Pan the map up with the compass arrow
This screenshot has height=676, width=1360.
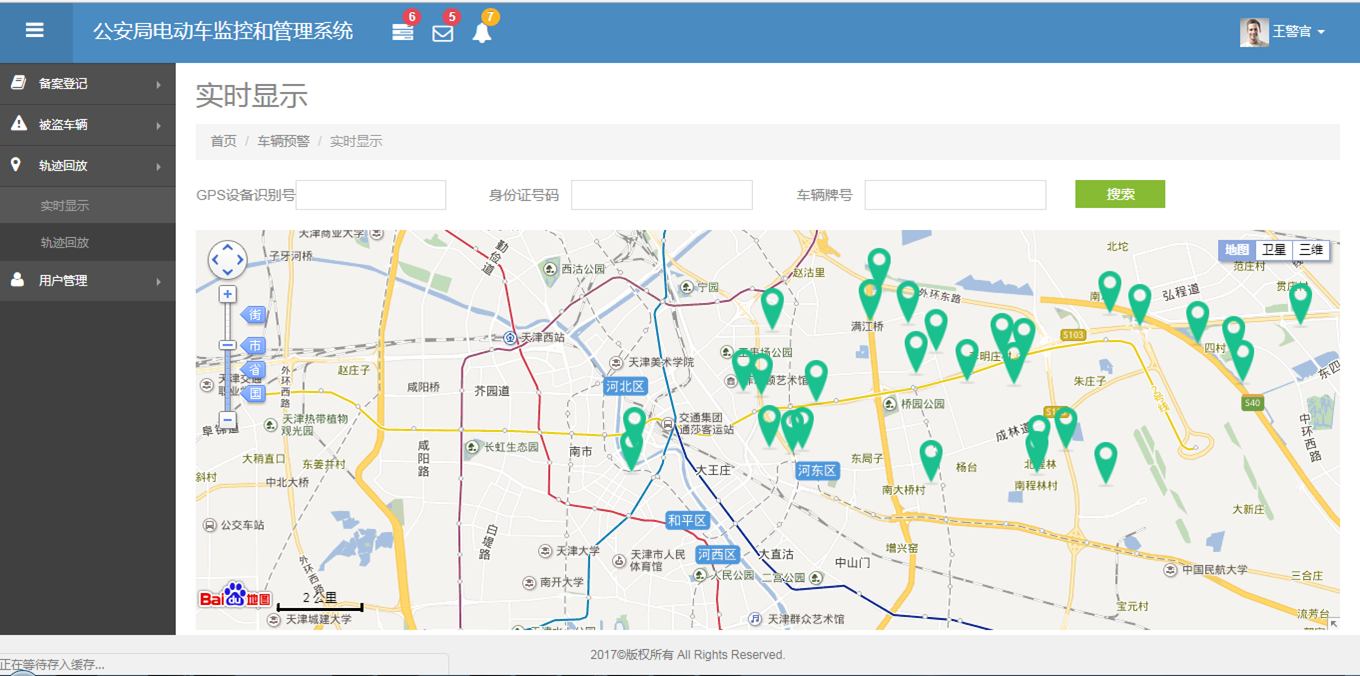[228, 247]
